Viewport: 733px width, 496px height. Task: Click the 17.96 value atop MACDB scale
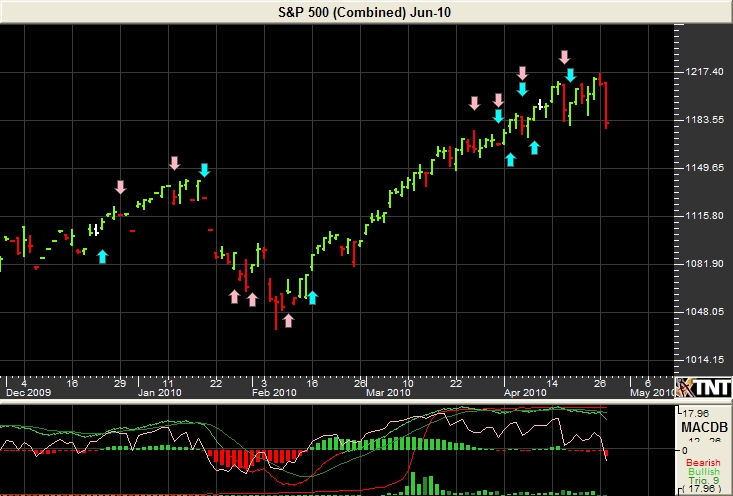(x=696, y=413)
